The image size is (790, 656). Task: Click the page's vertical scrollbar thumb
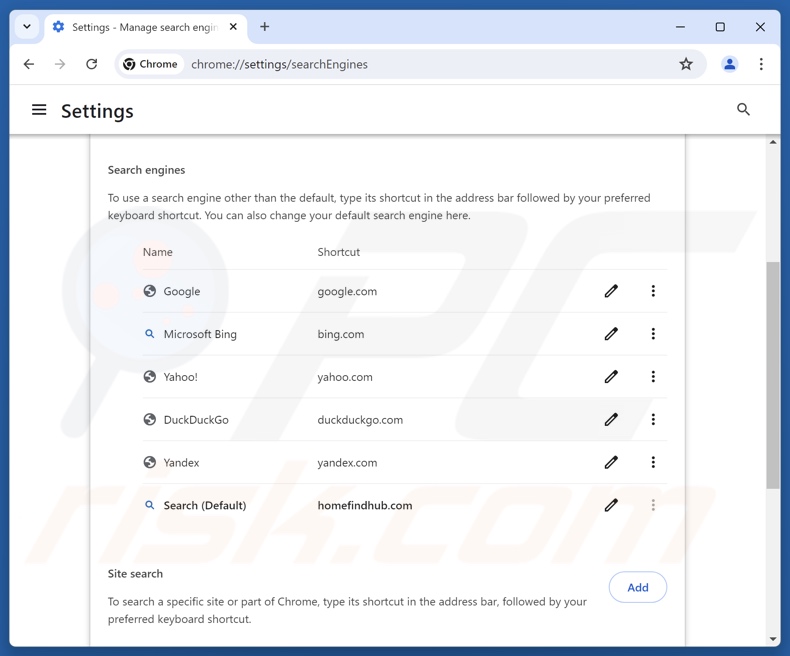[x=773, y=375]
